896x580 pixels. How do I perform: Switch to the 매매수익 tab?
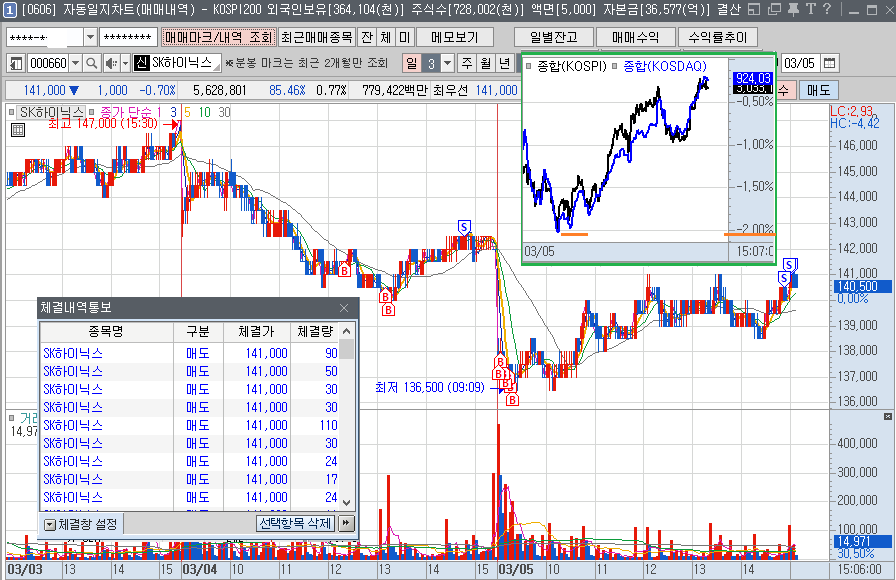pos(634,37)
